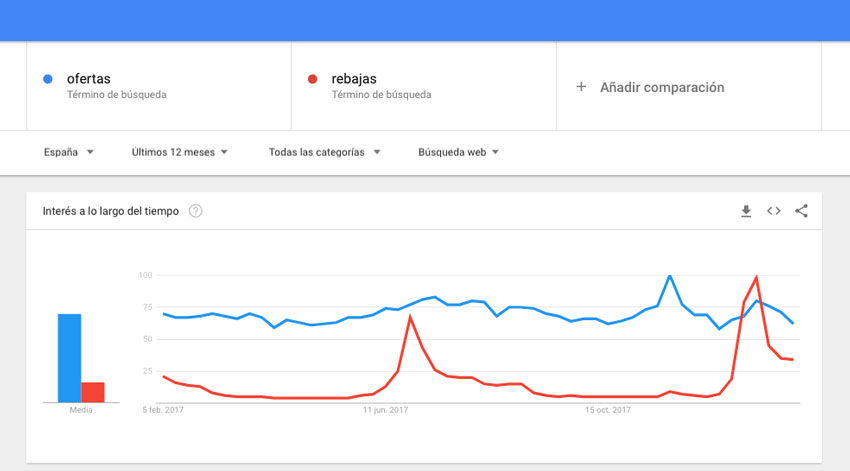
Task: Click Añadir comparación
Action: pos(662,87)
